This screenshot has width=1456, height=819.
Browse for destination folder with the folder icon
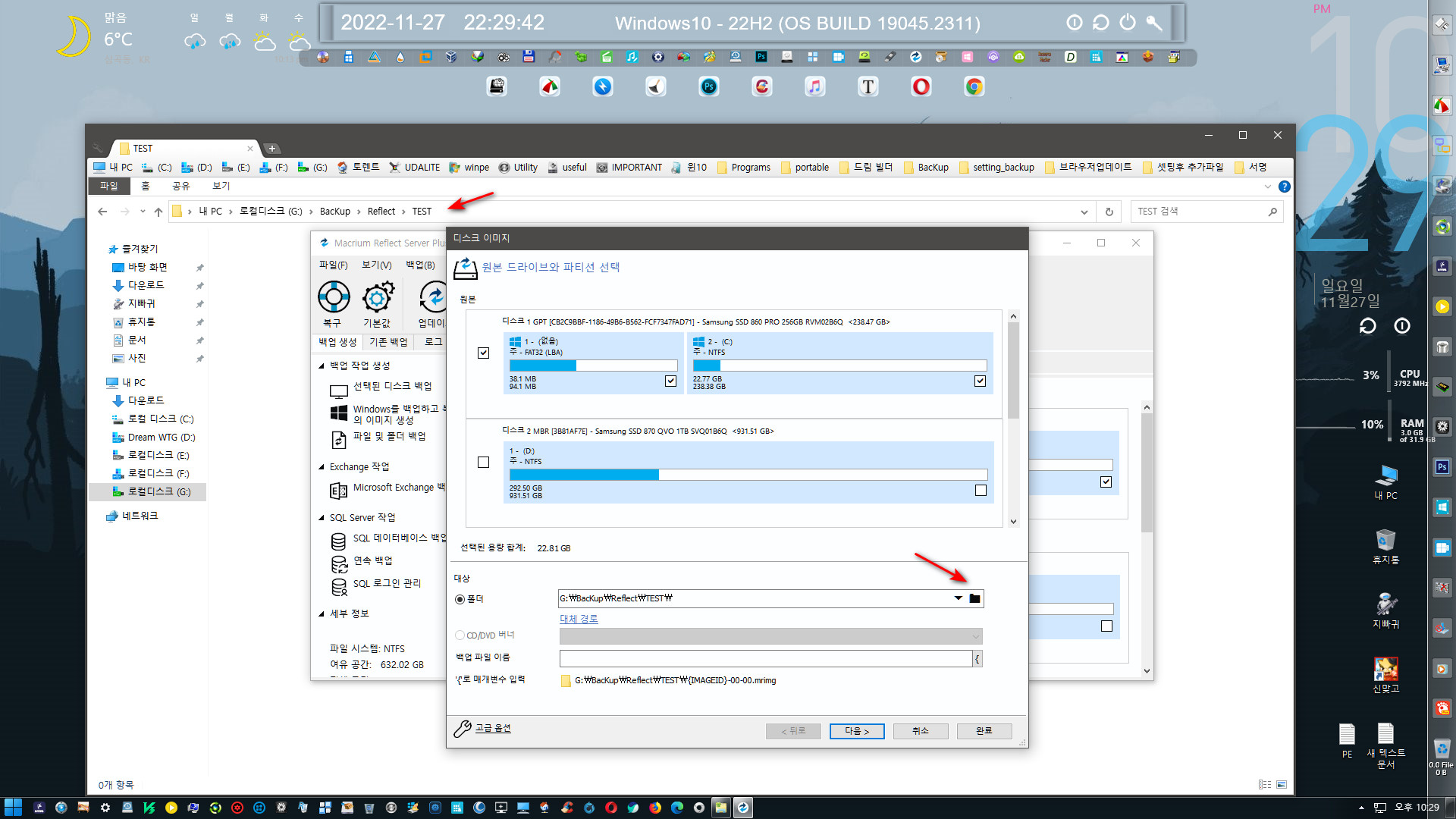[975, 598]
